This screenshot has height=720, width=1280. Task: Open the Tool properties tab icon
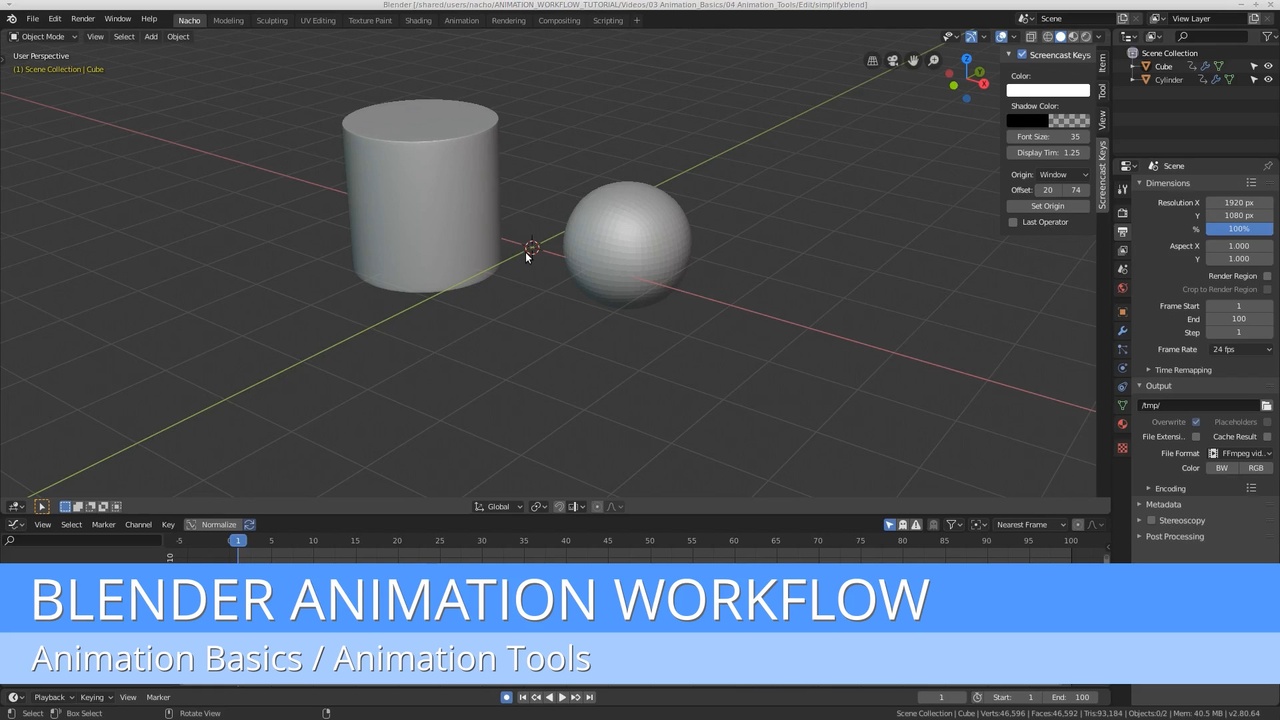pyautogui.click(x=1122, y=190)
